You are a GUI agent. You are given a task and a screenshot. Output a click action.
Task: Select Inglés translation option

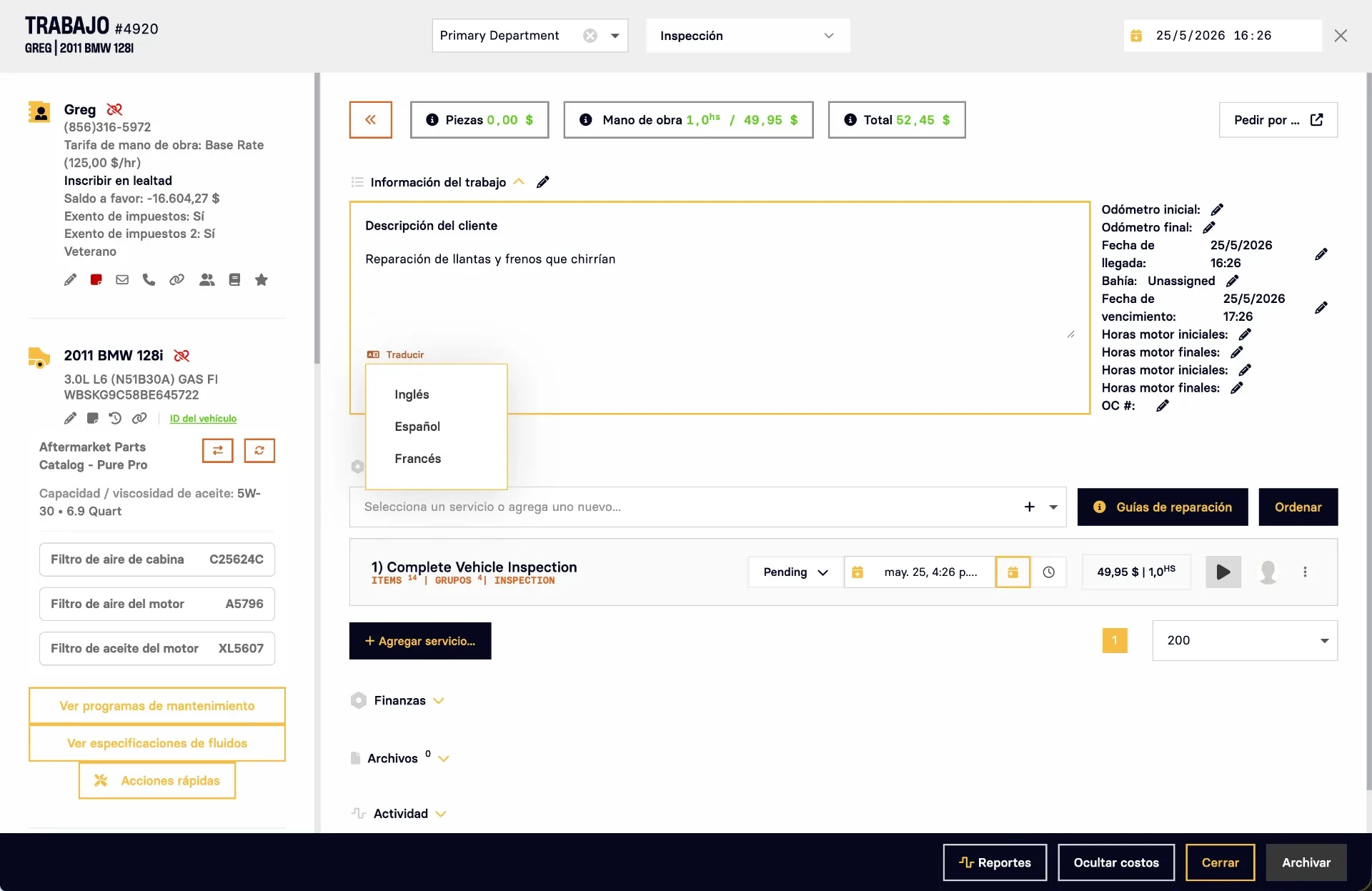click(x=412, y=394)
